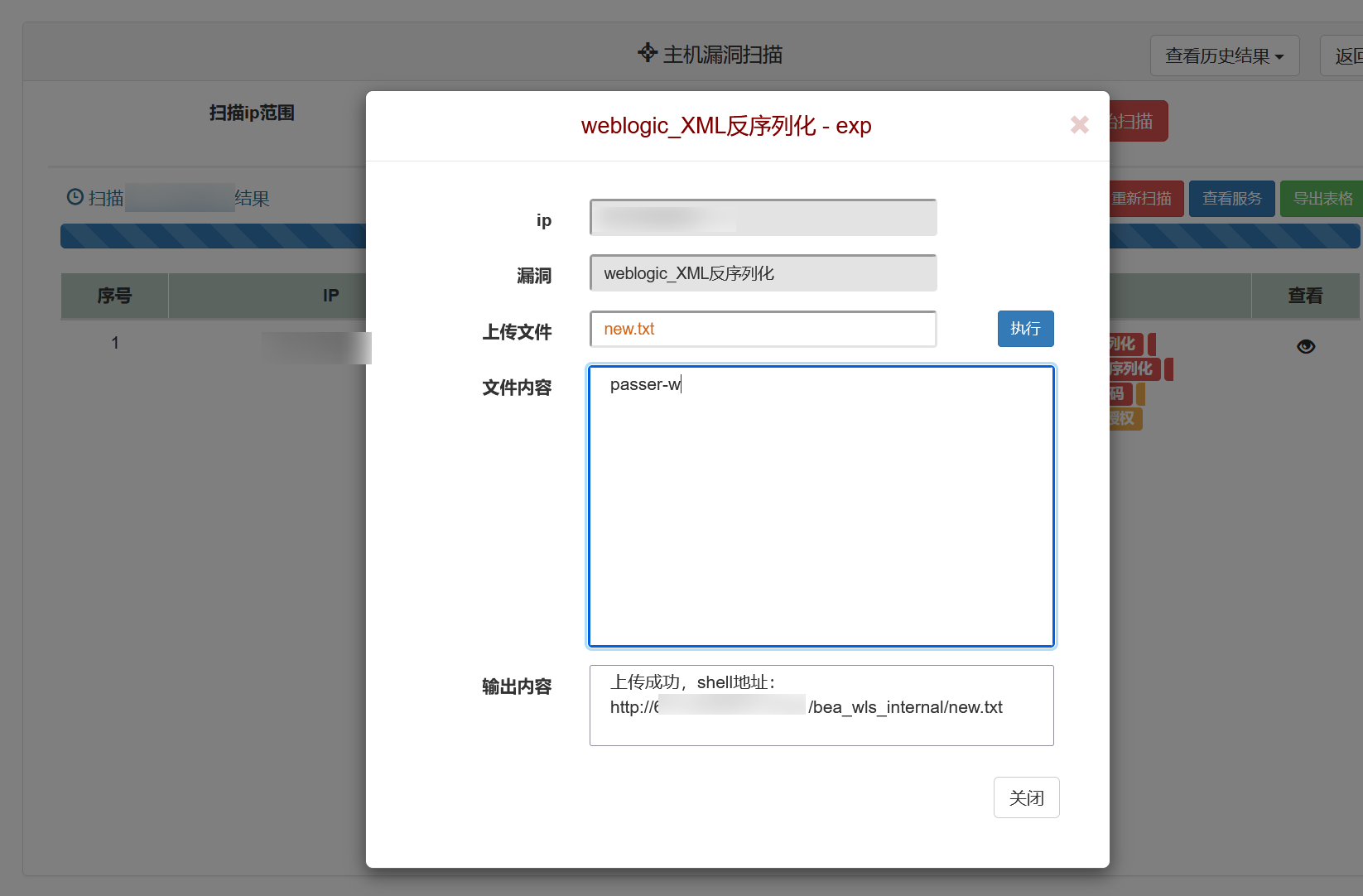Click the 重新扫描 button
The height and width of the screenshot is (896, 1363).
click(1147, 199)
